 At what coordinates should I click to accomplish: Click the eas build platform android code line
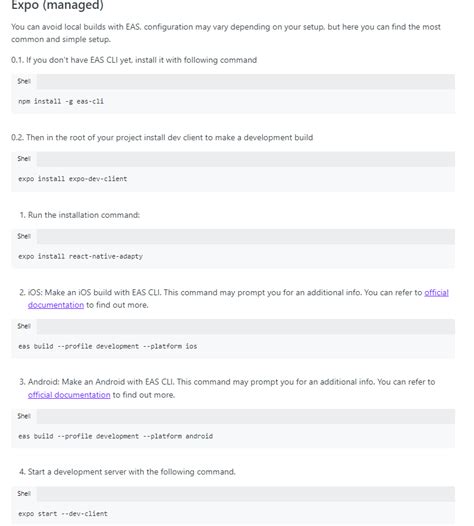pos(115,436)
